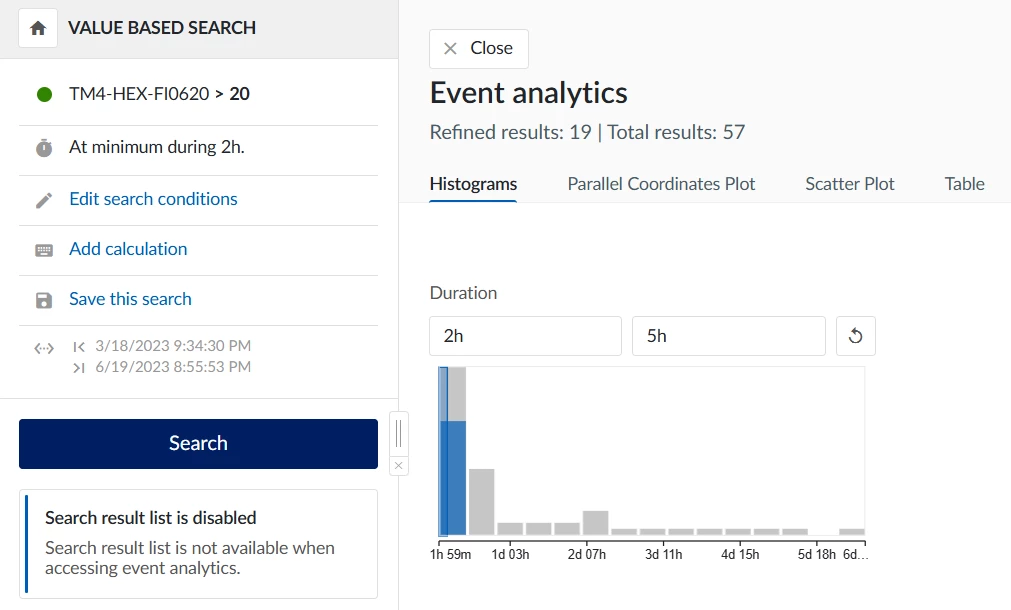Click the minimum duration 2h field

[x=525, y=336]
